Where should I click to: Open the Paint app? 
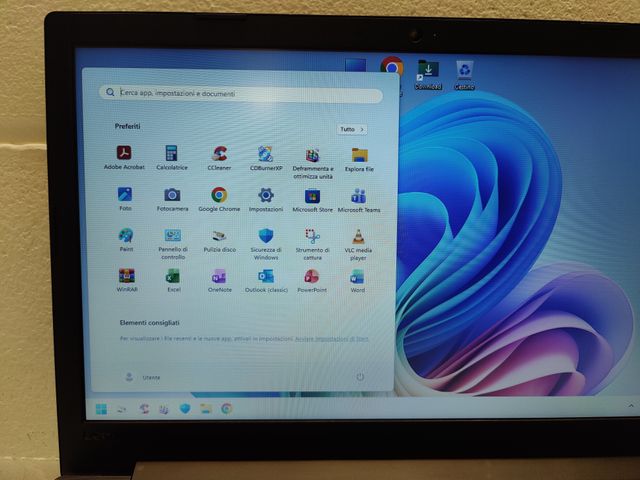pos(126,239)
